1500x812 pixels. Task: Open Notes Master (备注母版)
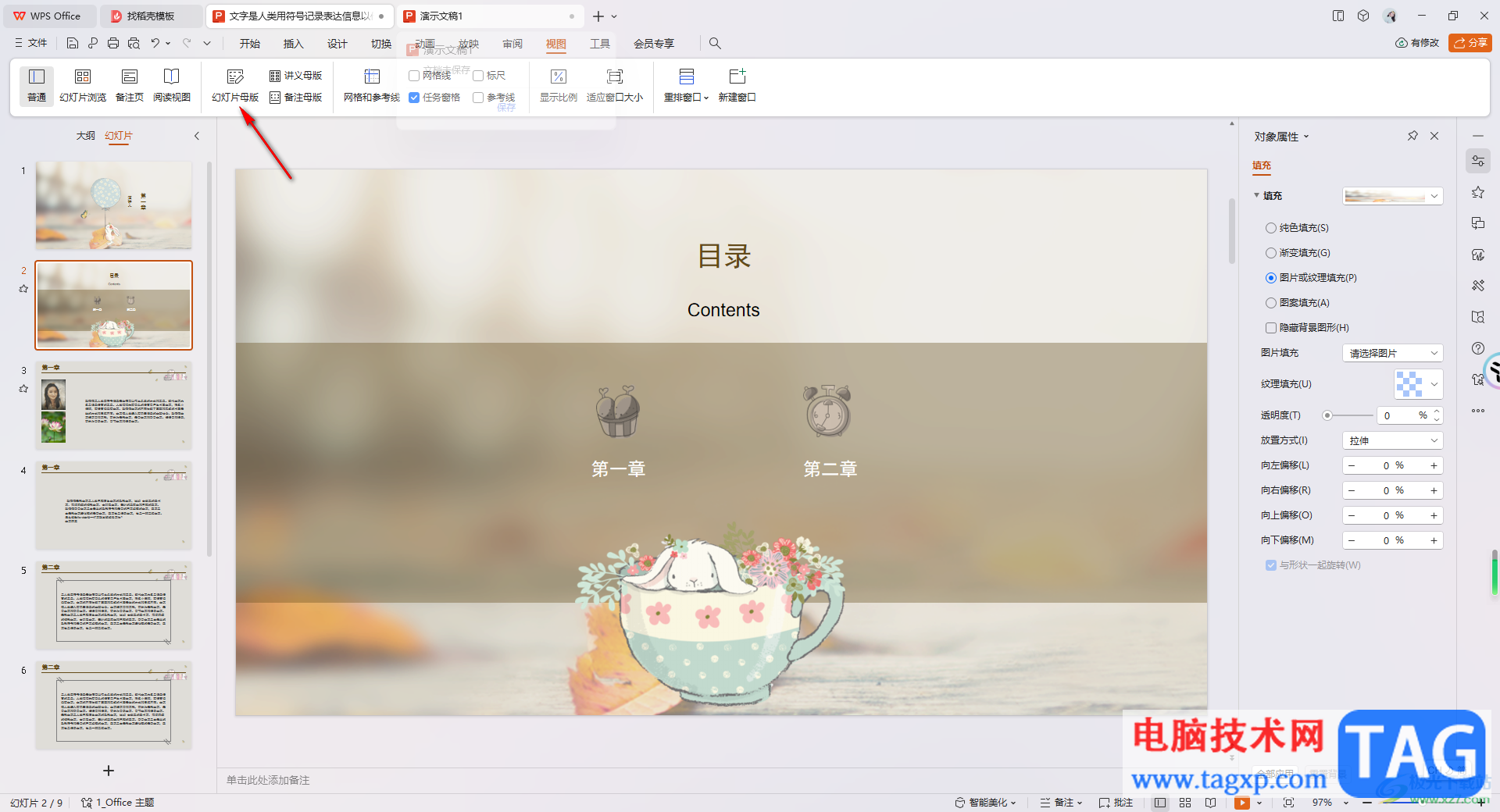click(295, 98)
